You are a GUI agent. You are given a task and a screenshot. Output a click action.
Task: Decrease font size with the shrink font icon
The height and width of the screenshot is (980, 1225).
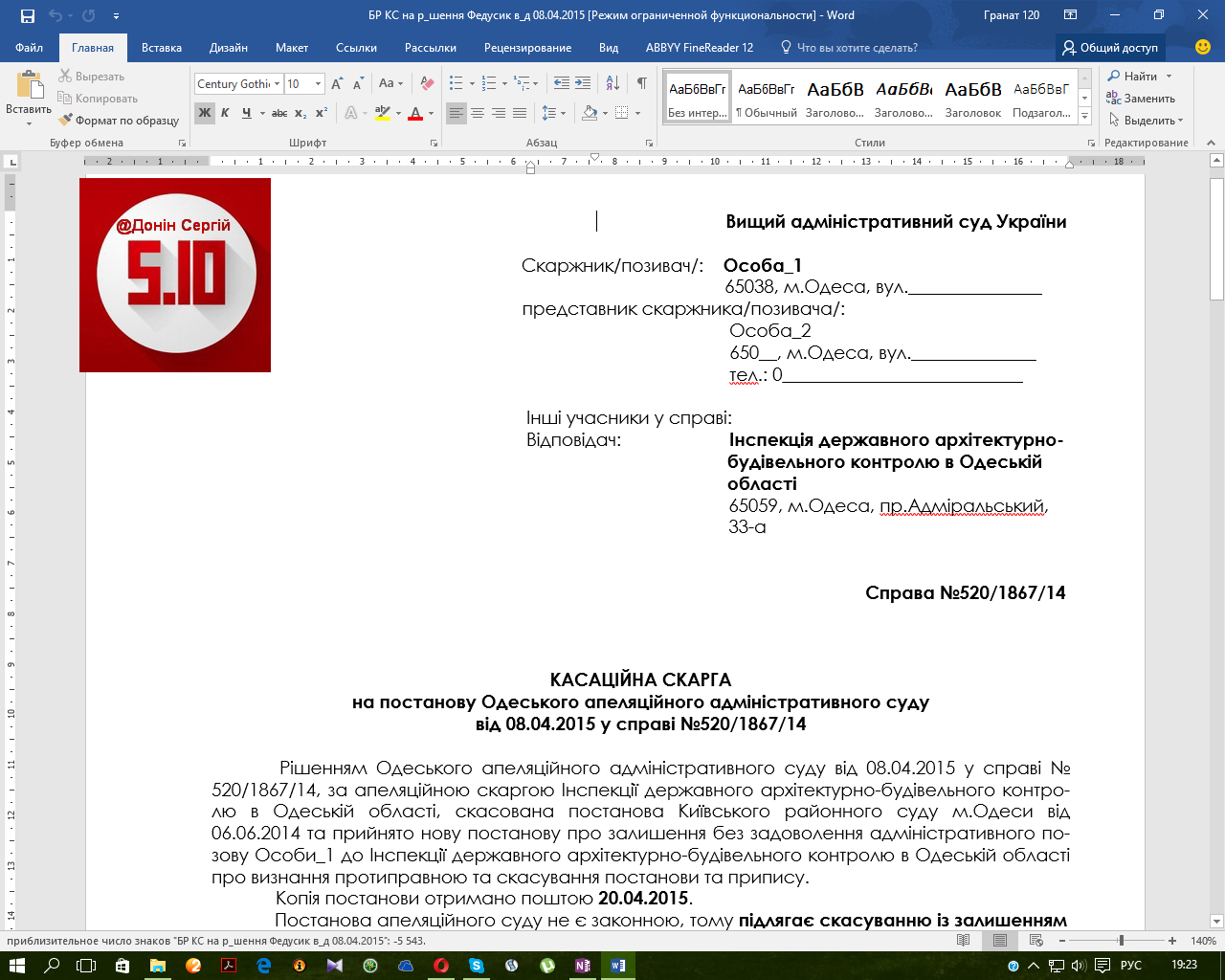(359, 84)
